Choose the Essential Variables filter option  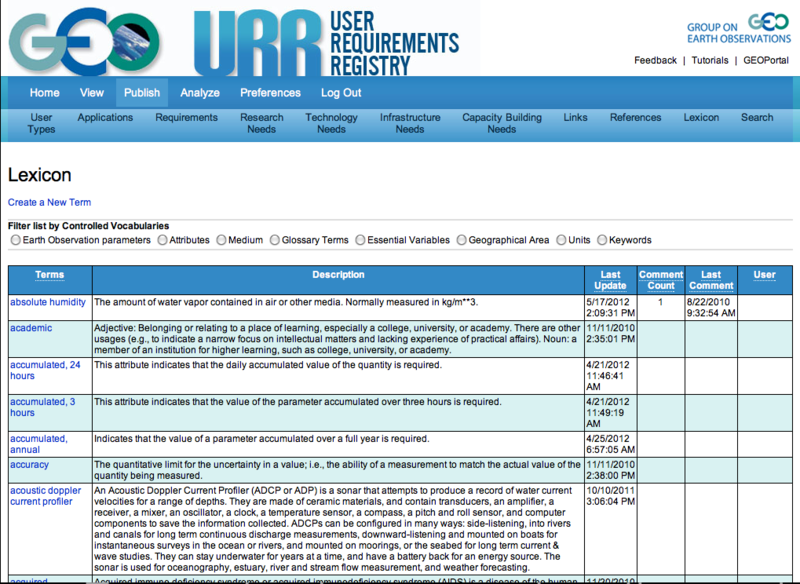pos(360,240)
